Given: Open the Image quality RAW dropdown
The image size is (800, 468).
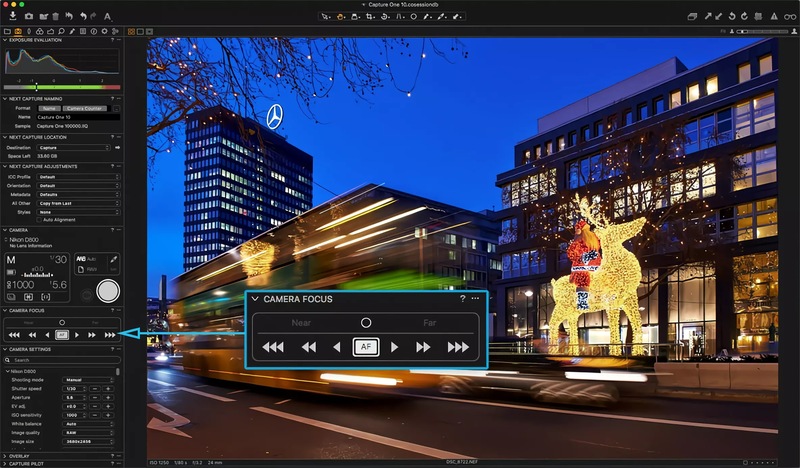Looking at the screenshot, I should tap(88, 432).
